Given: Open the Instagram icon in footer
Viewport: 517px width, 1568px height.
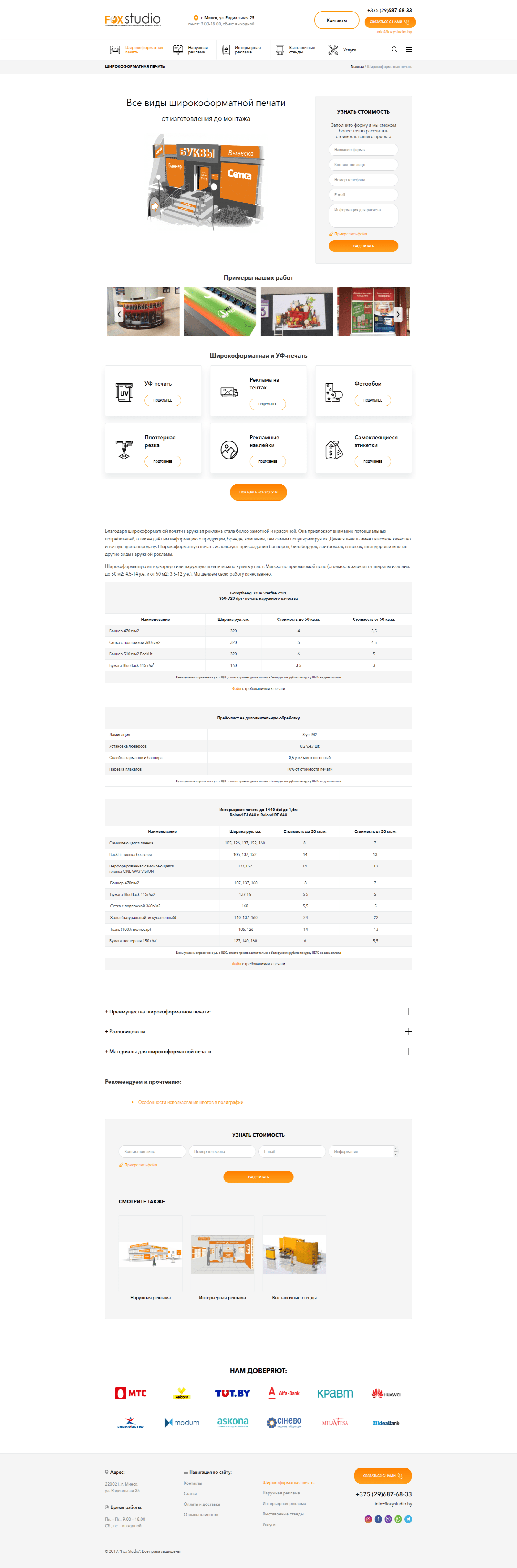Looking at the screenshot, I should [368, 1519].
